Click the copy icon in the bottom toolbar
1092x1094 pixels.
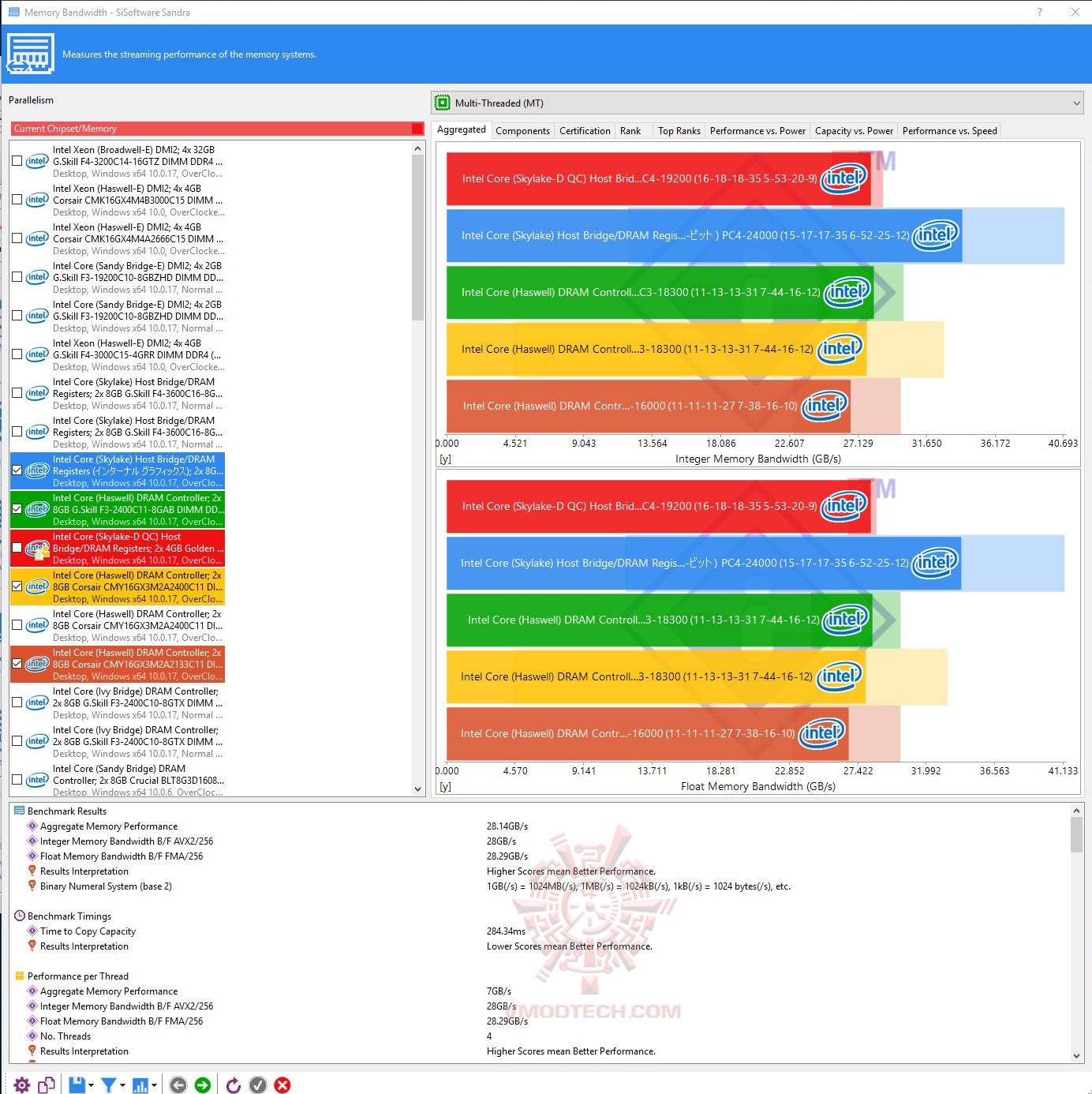(47, 1085)
